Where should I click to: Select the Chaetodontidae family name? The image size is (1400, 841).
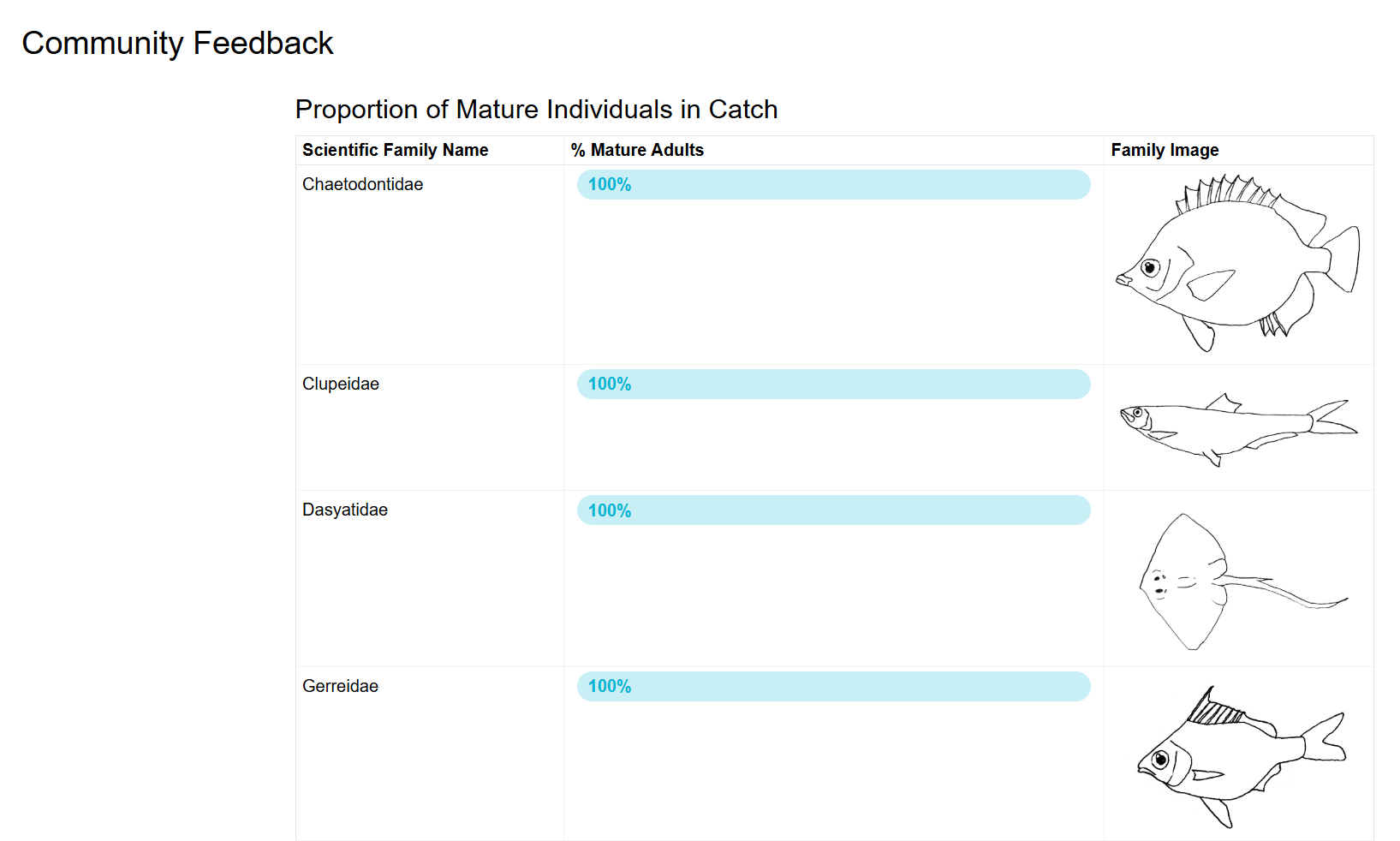pos(362,184)
